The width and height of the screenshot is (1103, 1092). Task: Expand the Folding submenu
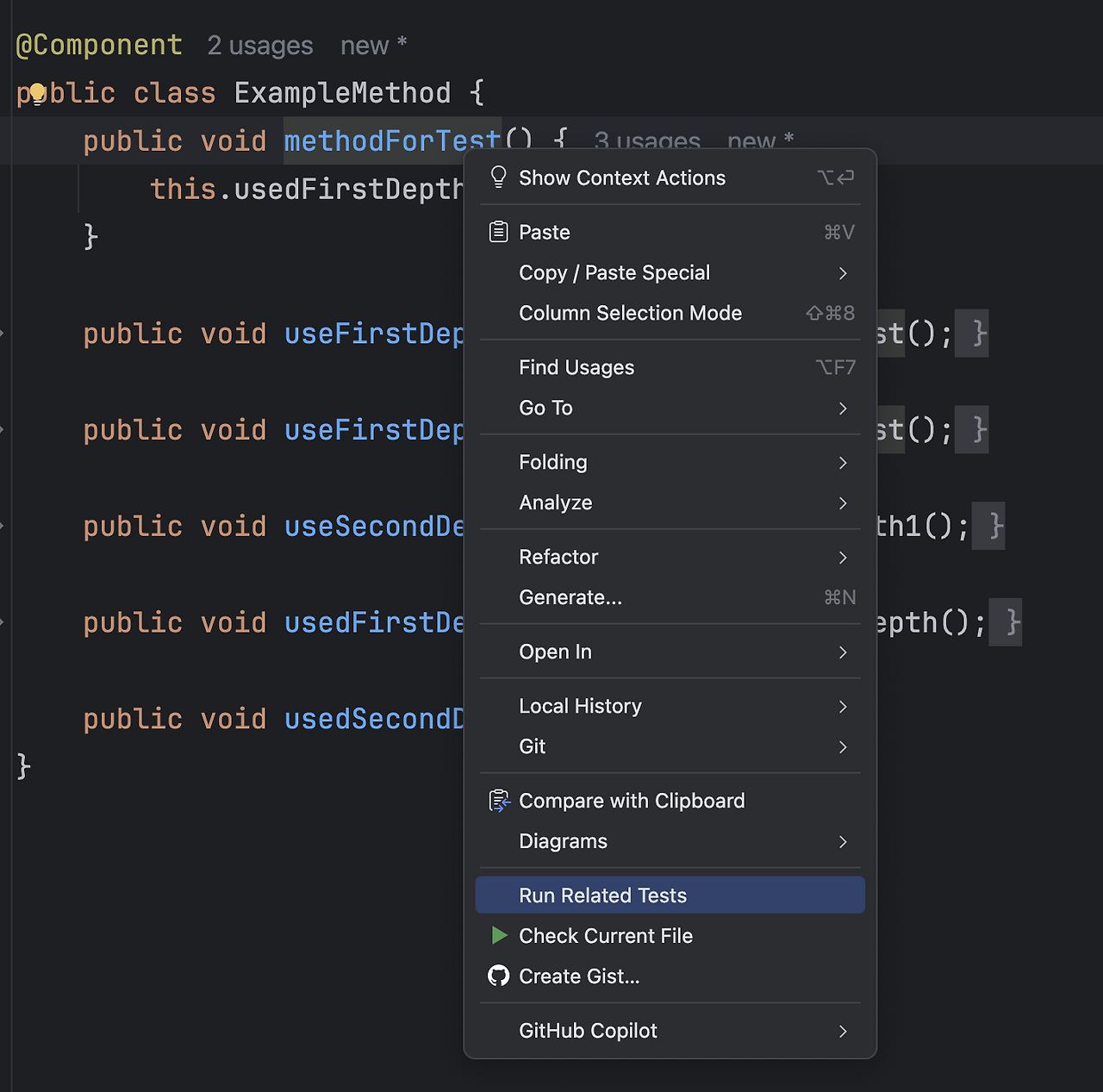pos(670,462)
